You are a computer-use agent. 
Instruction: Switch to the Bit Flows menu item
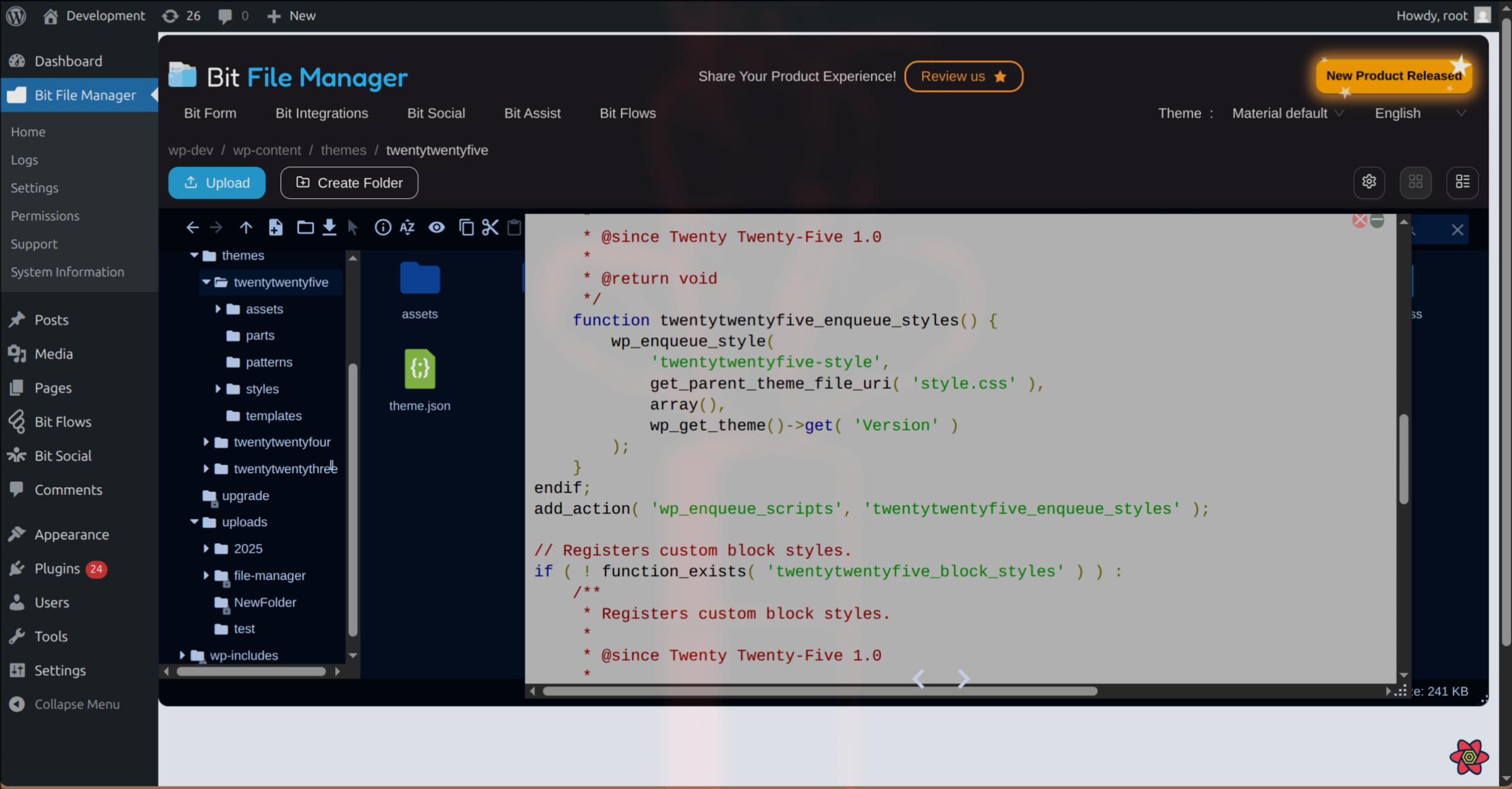pos(627,113)
